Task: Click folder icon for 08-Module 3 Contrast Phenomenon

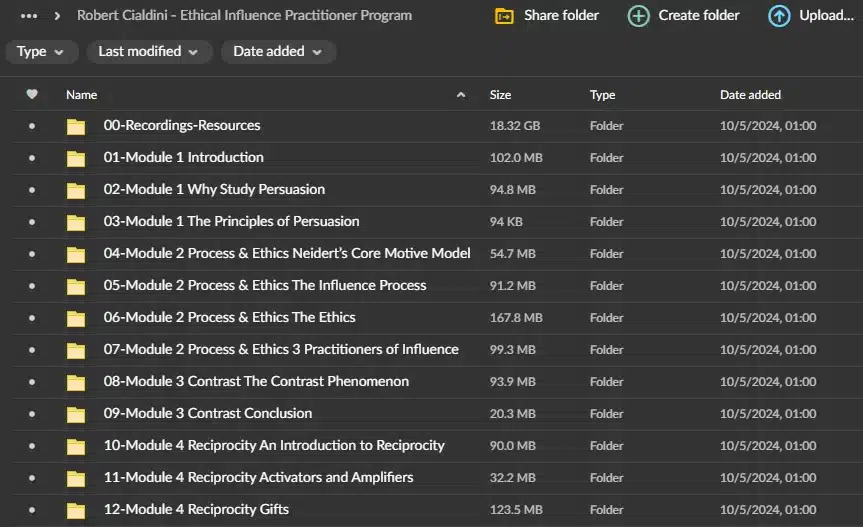Action: tap(76, 382)
